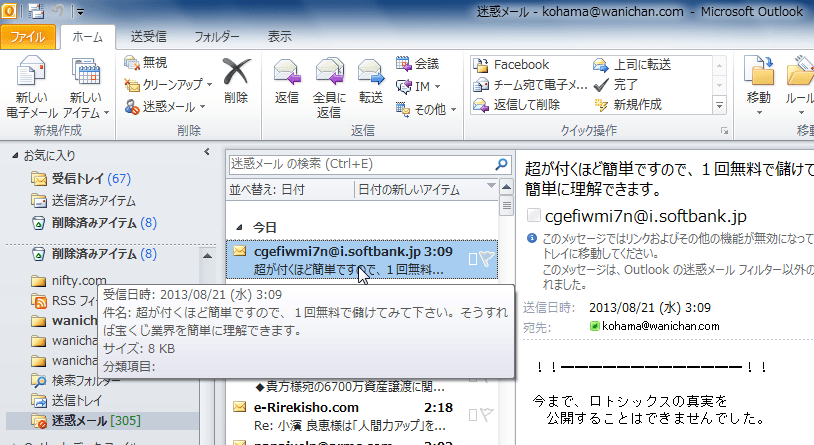814x445 pixels.
Task: Toggle category box on softbank.jp message
Action: click(472, 259)
